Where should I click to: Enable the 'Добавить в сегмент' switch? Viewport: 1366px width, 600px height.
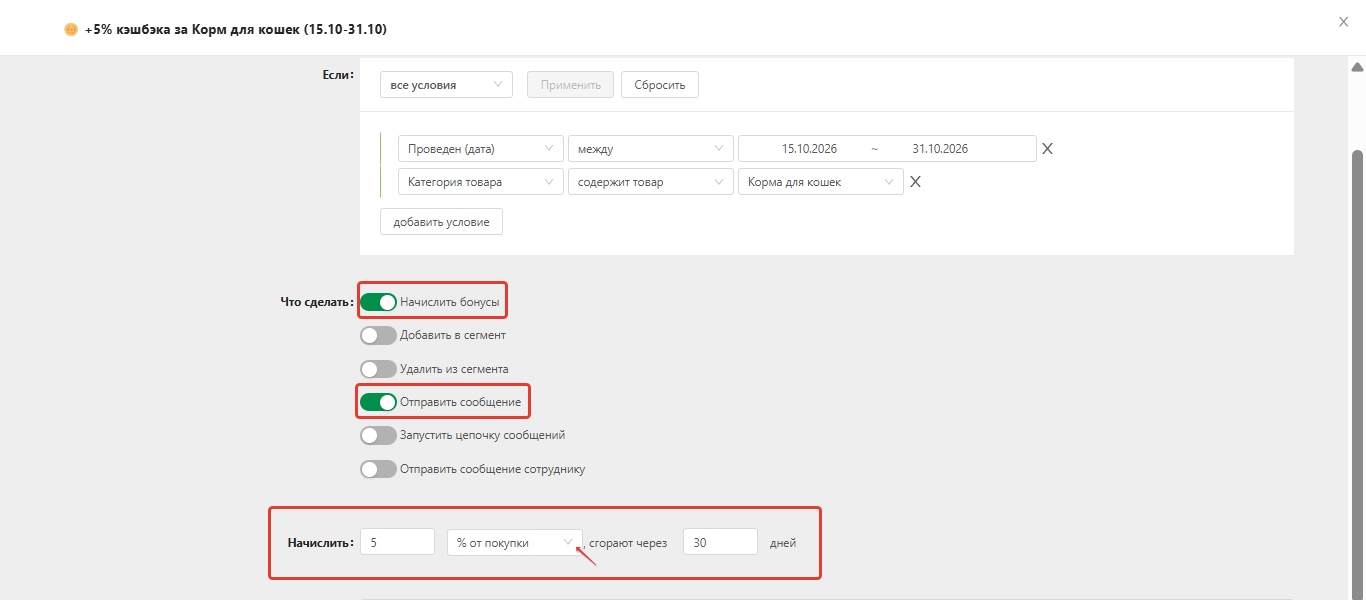tap(378, 335)
